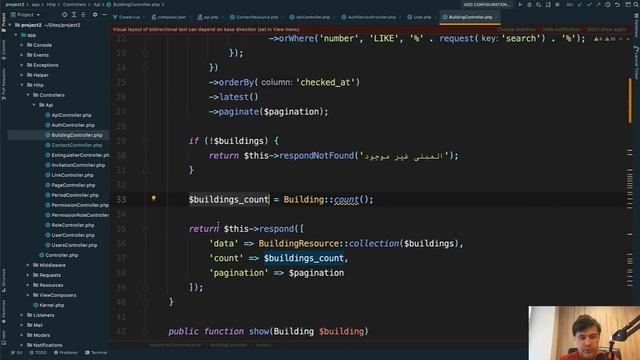This screenshot has width=640, height=360.
Task: Hide the Project panel with minus icon
Action: [104, 15]
